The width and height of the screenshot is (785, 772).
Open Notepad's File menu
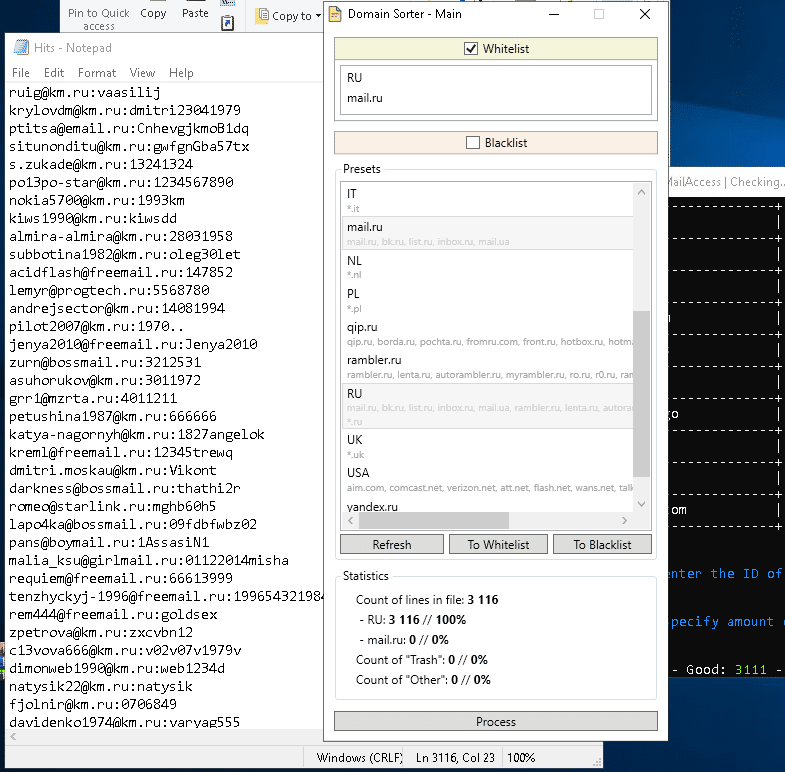(21, 73)
